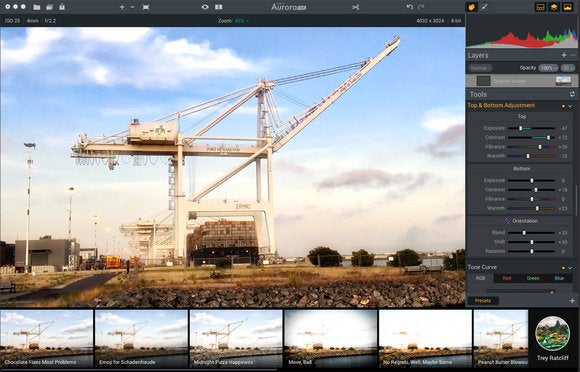The height and width of the screenshot is (372, 580).
Task: Toggle the quick preview eye icon
Action: (205, 7)
